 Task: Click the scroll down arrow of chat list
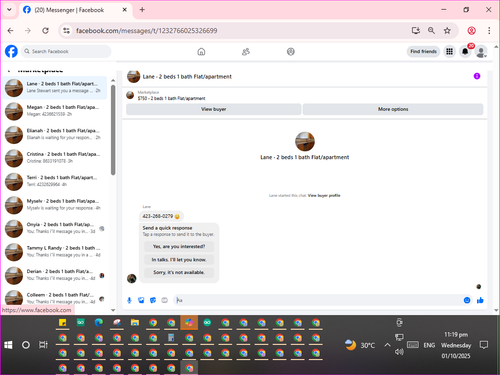(x=113, y=310)
